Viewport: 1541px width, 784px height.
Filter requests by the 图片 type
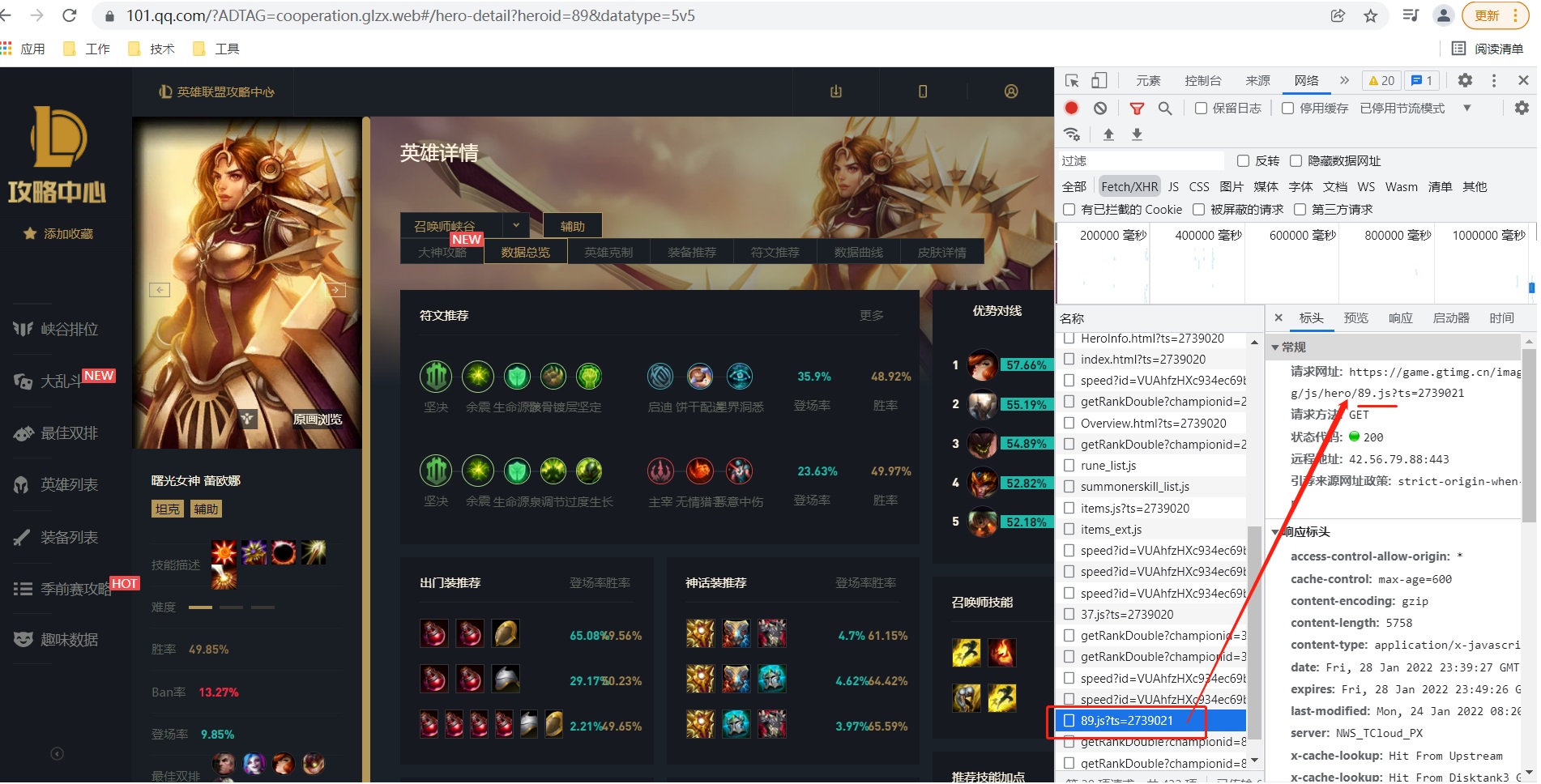tap(1232, 186)
